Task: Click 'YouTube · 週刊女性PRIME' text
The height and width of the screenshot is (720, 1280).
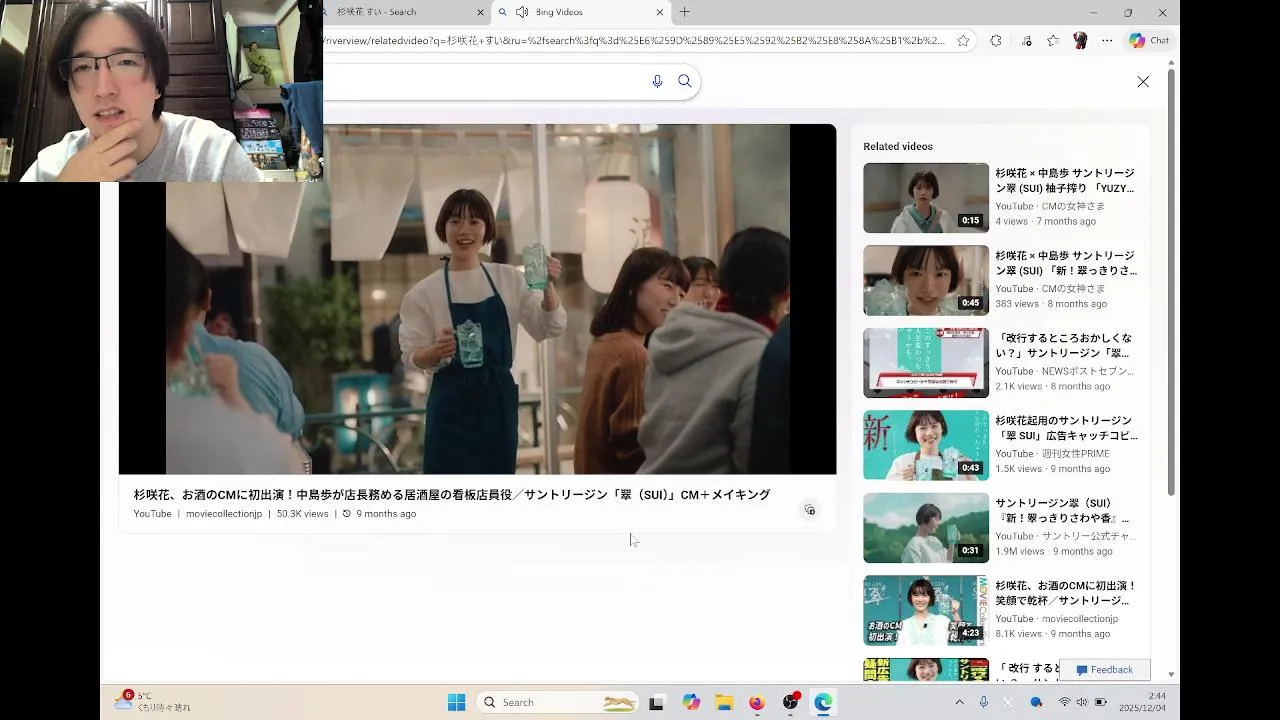Action: pyautogui.click(x=1052, y=454)
